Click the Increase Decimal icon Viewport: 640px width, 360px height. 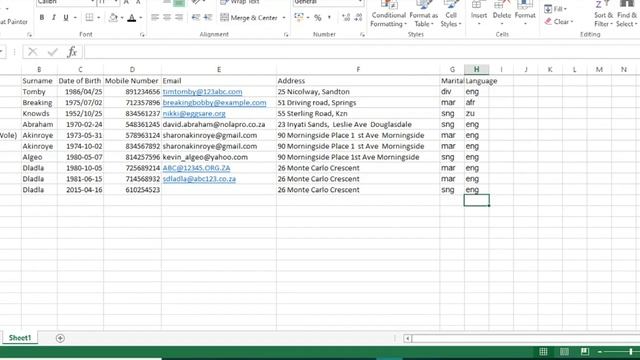coord(346,18)
